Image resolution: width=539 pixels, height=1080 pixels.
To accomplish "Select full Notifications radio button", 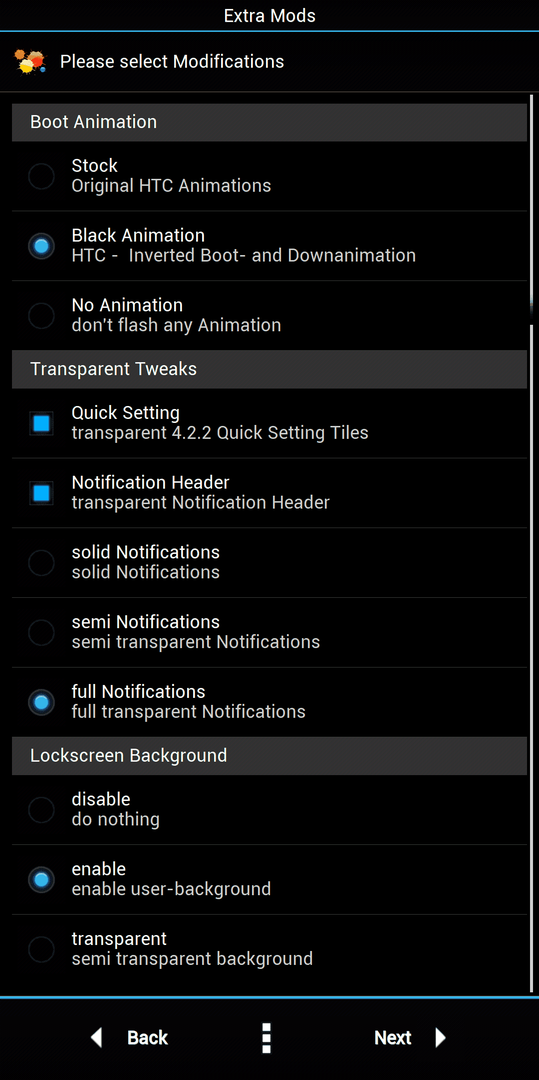I will coord(41,701).
